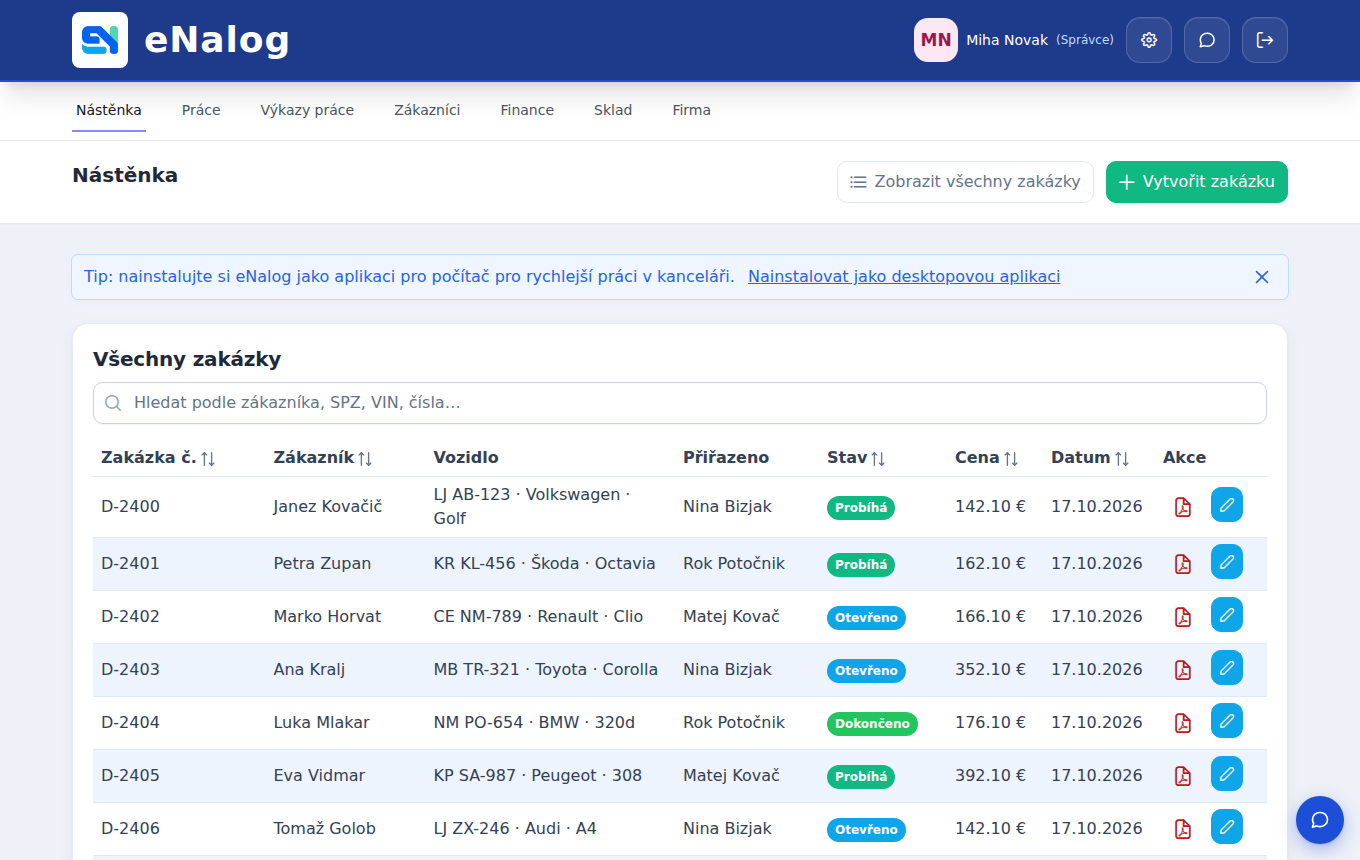The width and height of the screenshot is (1360, 860).
Task: Open the floating chat support bubble
Action: (x=1320, y=820)
